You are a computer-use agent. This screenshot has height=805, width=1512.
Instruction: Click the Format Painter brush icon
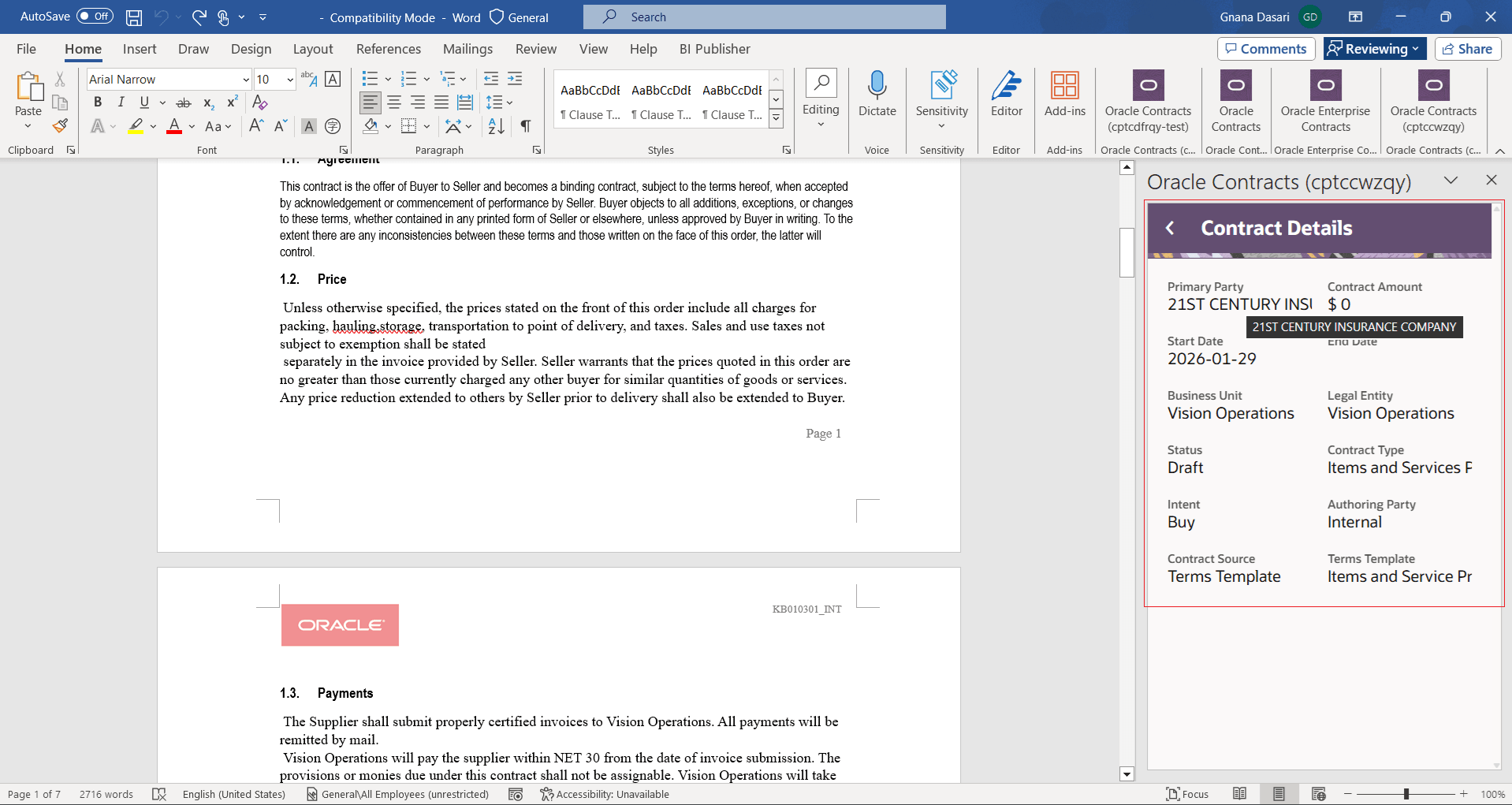60,125
